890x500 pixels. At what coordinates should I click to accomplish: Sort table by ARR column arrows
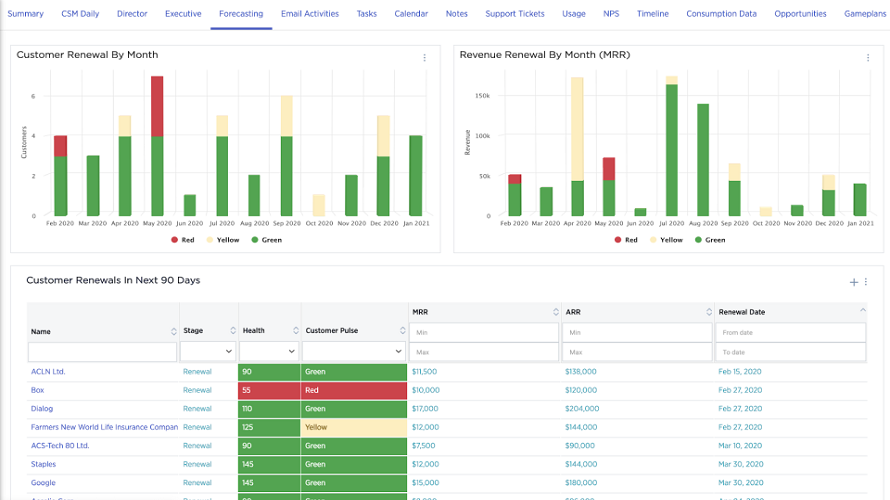709,312
